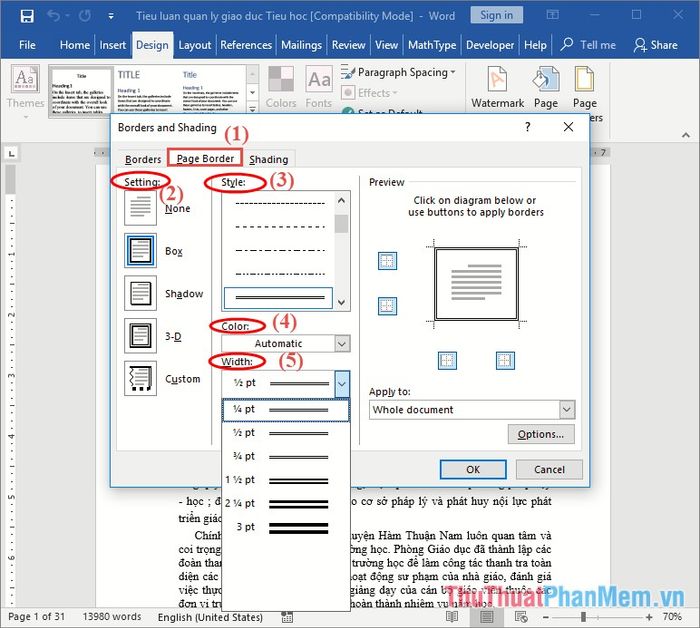Switch to the Shading tab in dialog
This screenshot has height=628, width=700.
tap(269, 159)
